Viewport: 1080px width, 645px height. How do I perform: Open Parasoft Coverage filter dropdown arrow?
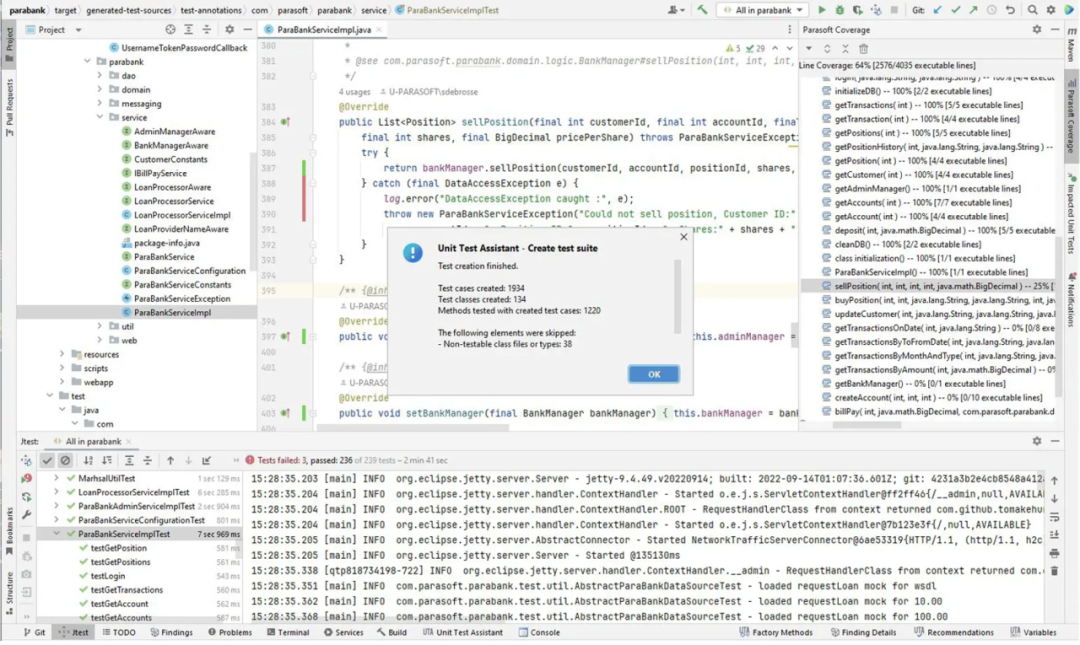tap(809, 49)
